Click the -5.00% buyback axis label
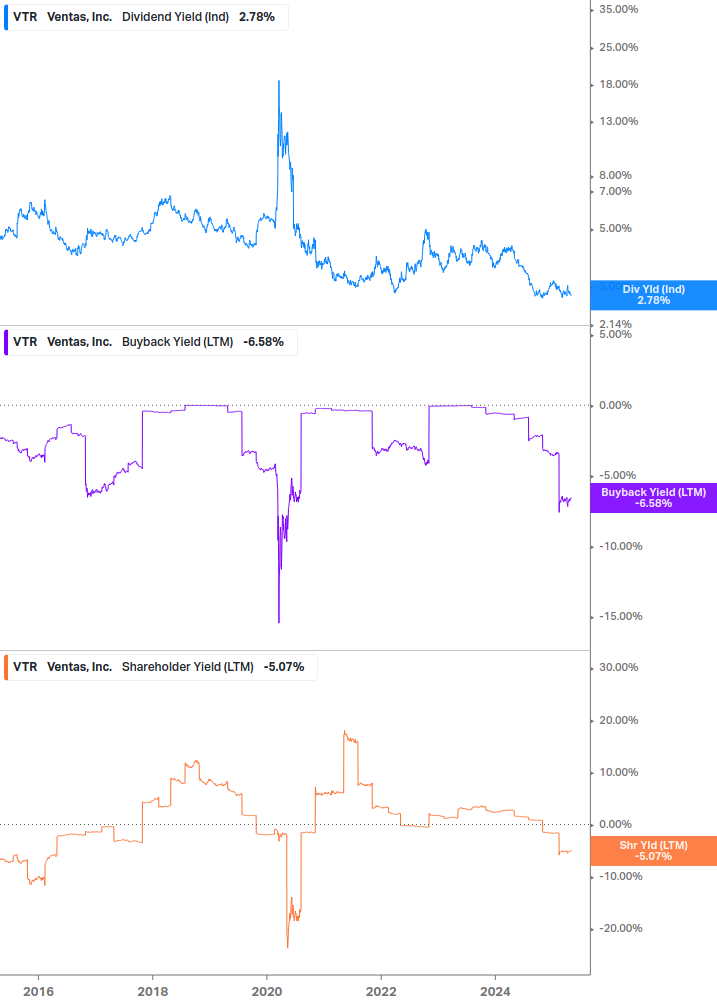Viewport: 717px width, 1005px height. (x=617, y=475)
